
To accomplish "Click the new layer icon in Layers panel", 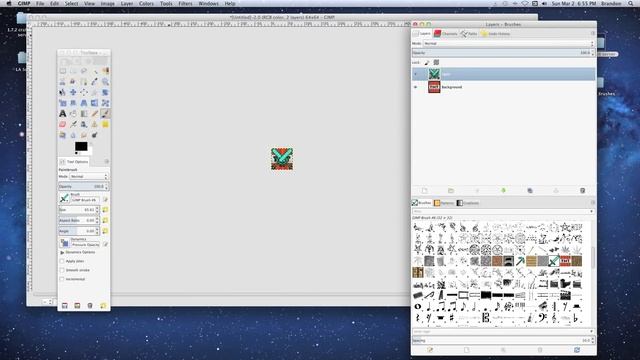I will tap(425, 191).
